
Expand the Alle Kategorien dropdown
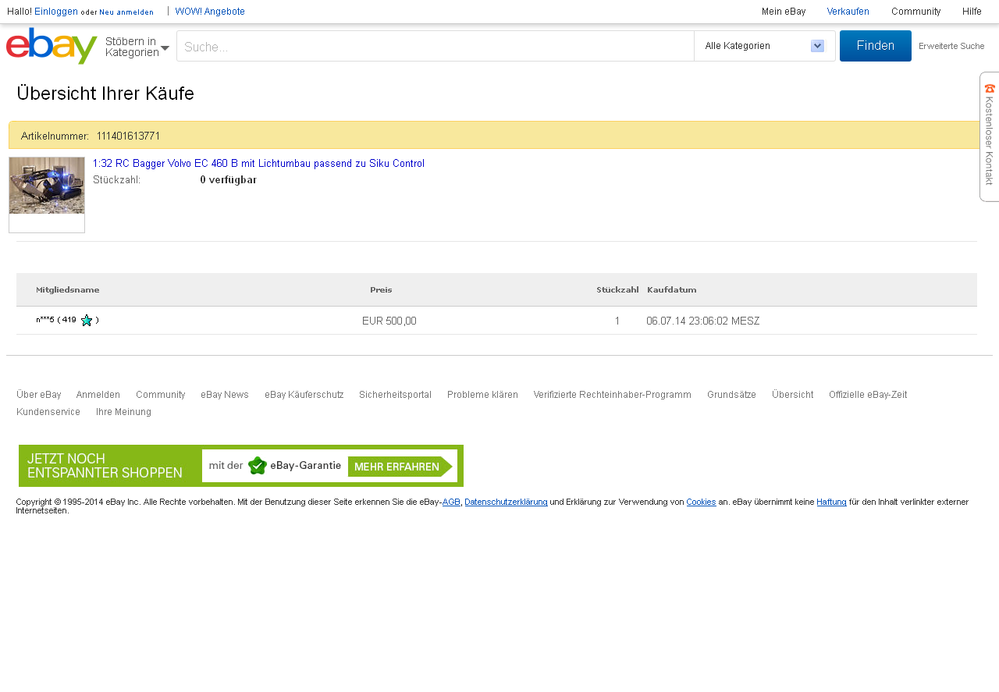pyautogui.click(x=764, y=46)
